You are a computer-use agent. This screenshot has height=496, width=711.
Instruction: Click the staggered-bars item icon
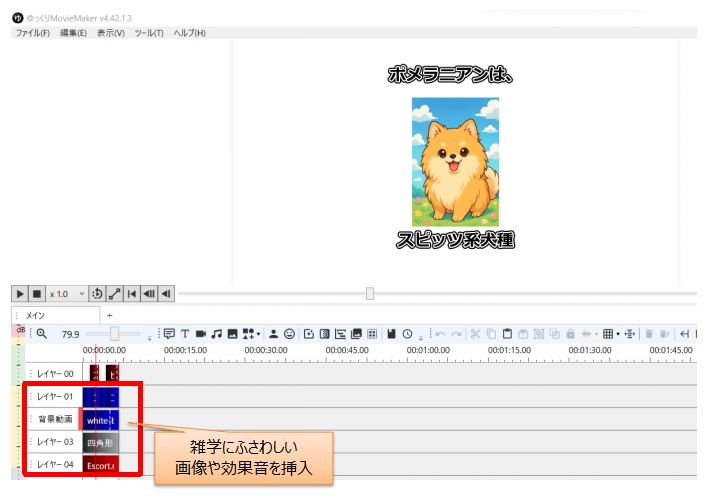coord(341,334)
